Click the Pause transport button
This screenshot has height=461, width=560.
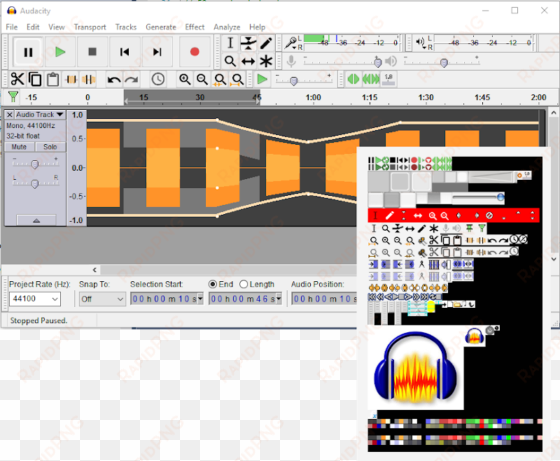28,52
